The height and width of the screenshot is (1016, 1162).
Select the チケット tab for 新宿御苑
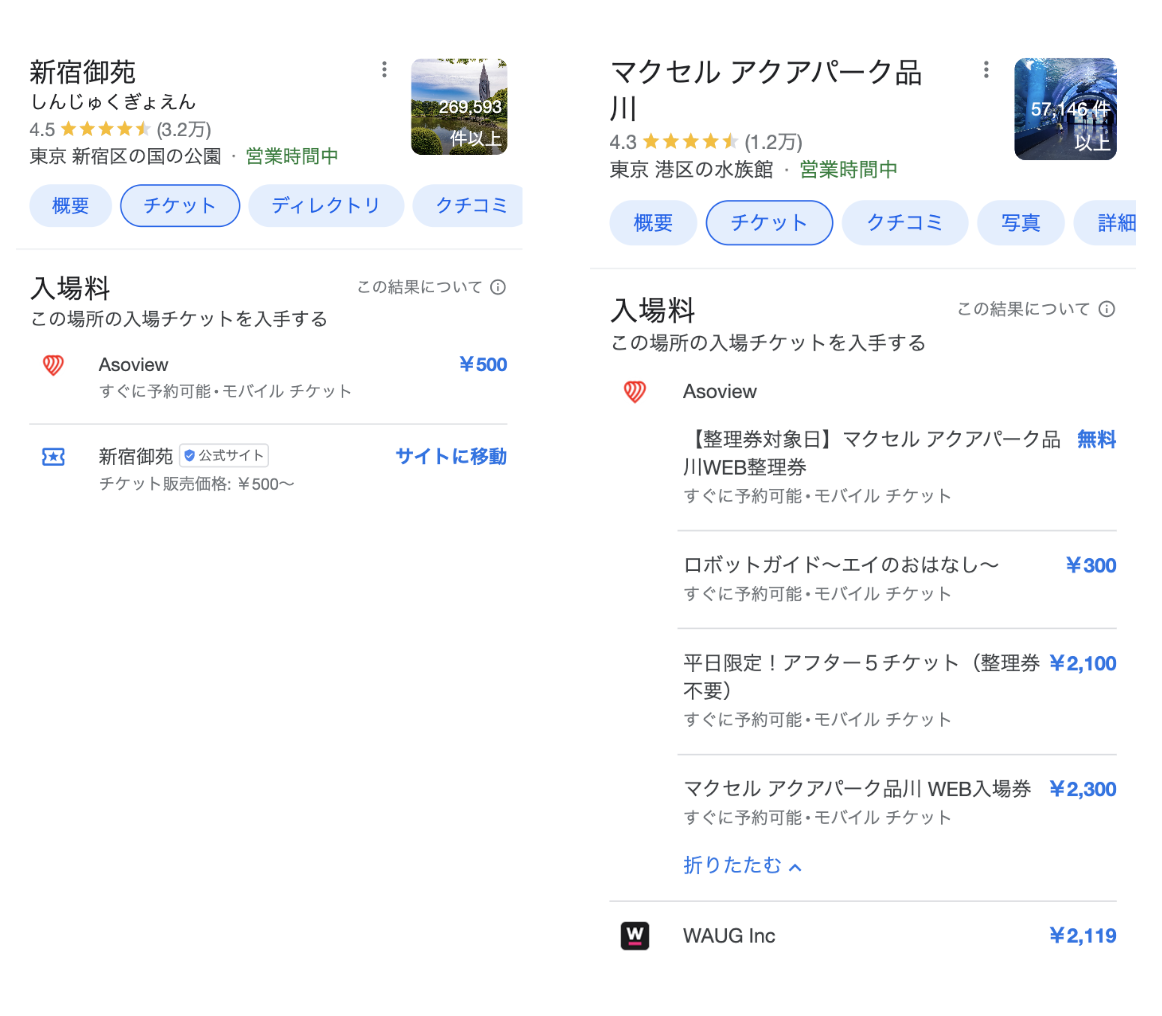pos(180,205)
